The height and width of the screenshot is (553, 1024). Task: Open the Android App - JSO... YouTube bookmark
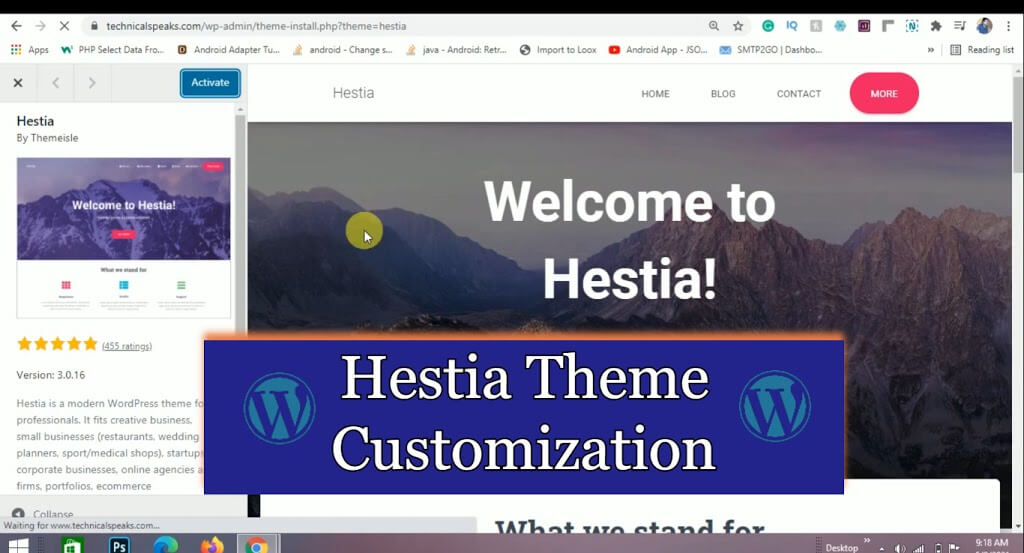tap(658, 50)
